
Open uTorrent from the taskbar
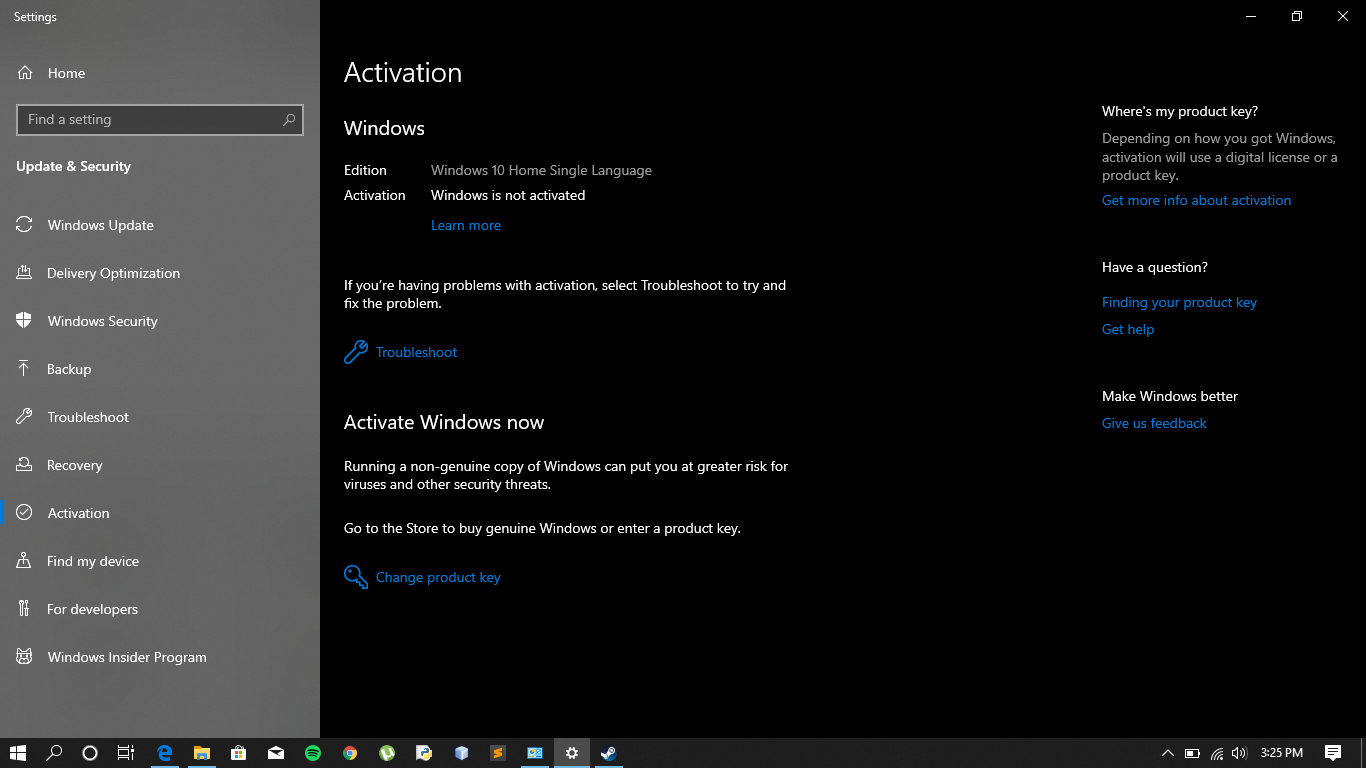coord(387,753)
